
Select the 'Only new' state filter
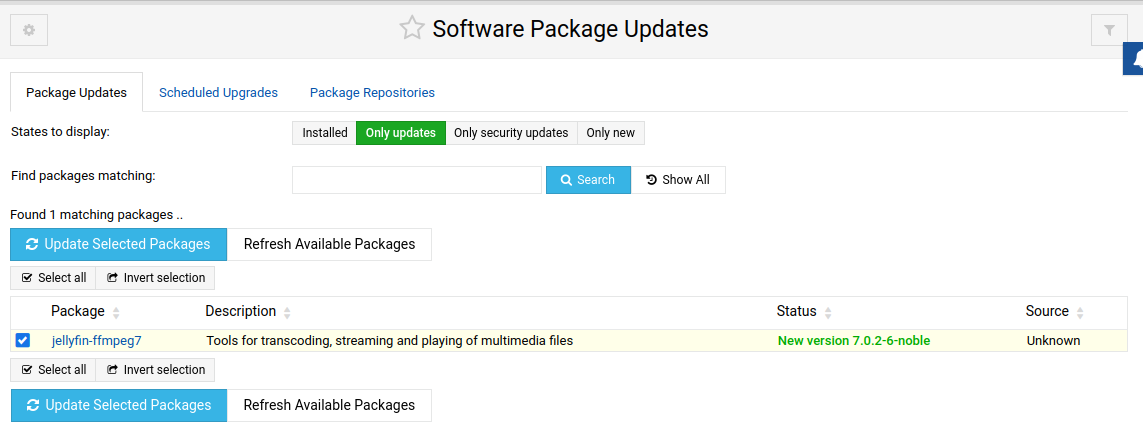(610, 133)
